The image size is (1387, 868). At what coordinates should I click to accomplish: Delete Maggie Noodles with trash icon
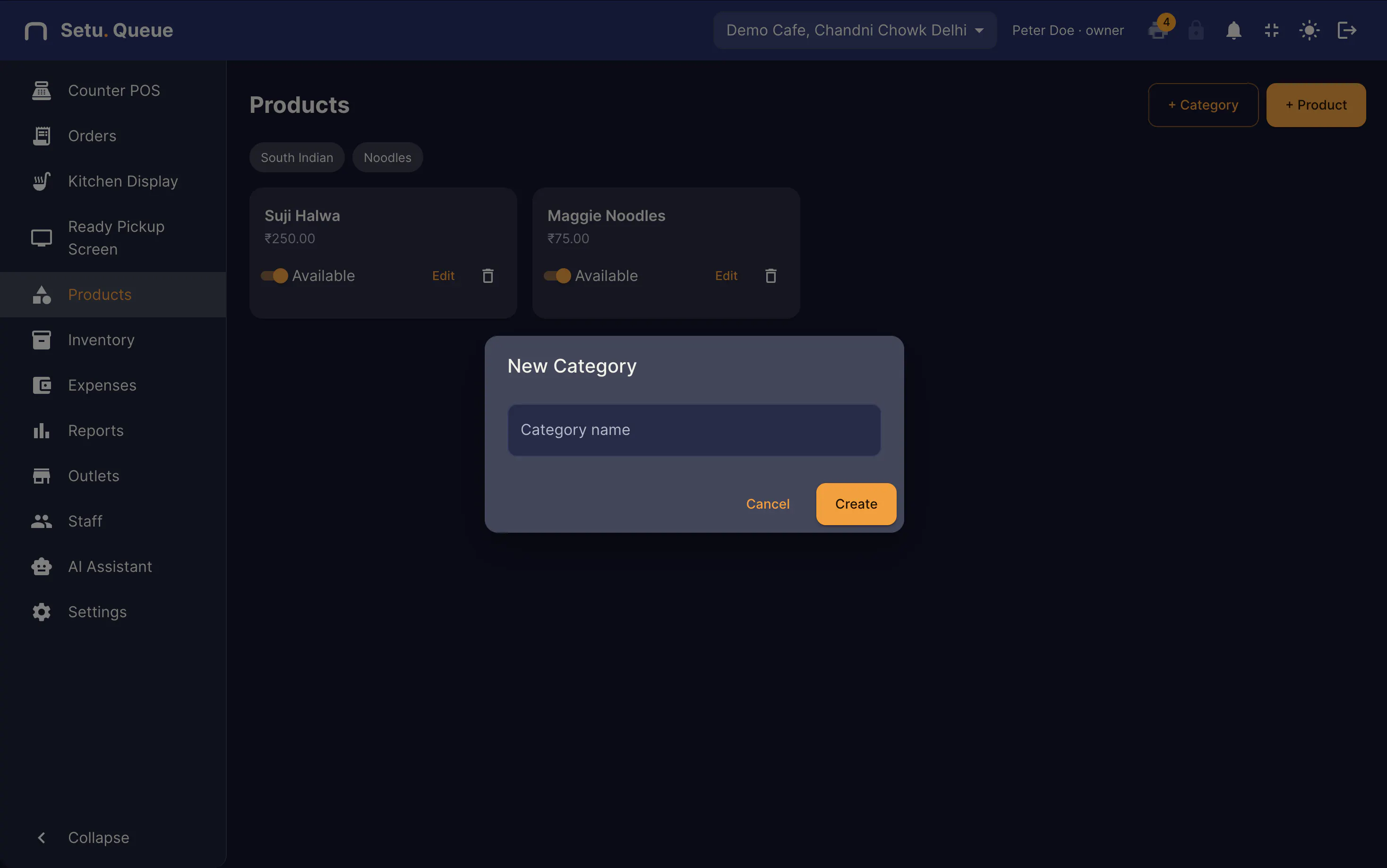[771, 275]
